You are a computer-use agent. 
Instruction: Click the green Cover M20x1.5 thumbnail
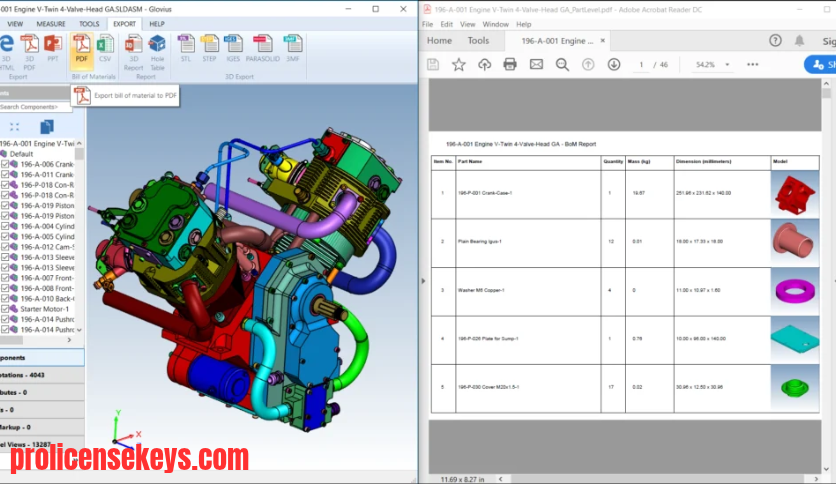pos(795,388)
